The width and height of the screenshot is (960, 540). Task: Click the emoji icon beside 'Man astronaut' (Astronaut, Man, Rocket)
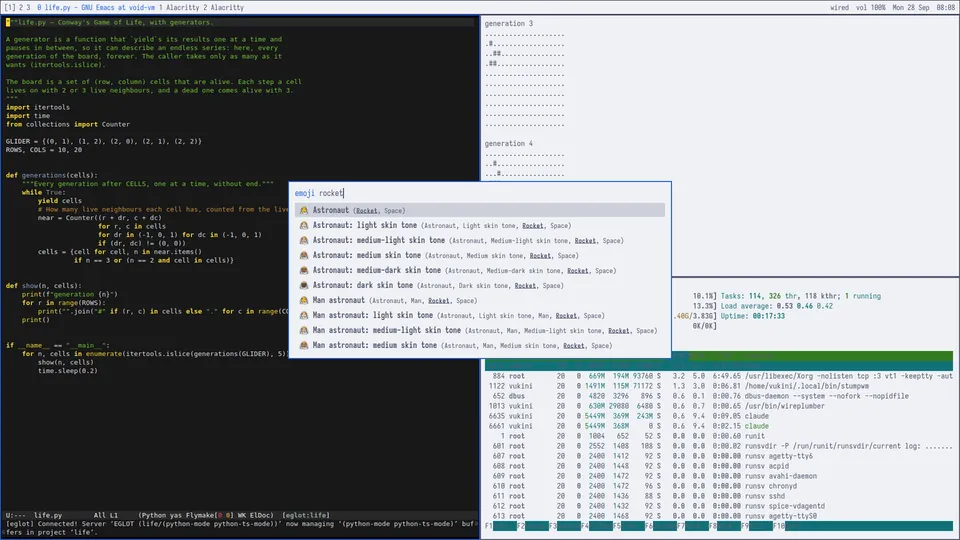[x=304, y=301]
